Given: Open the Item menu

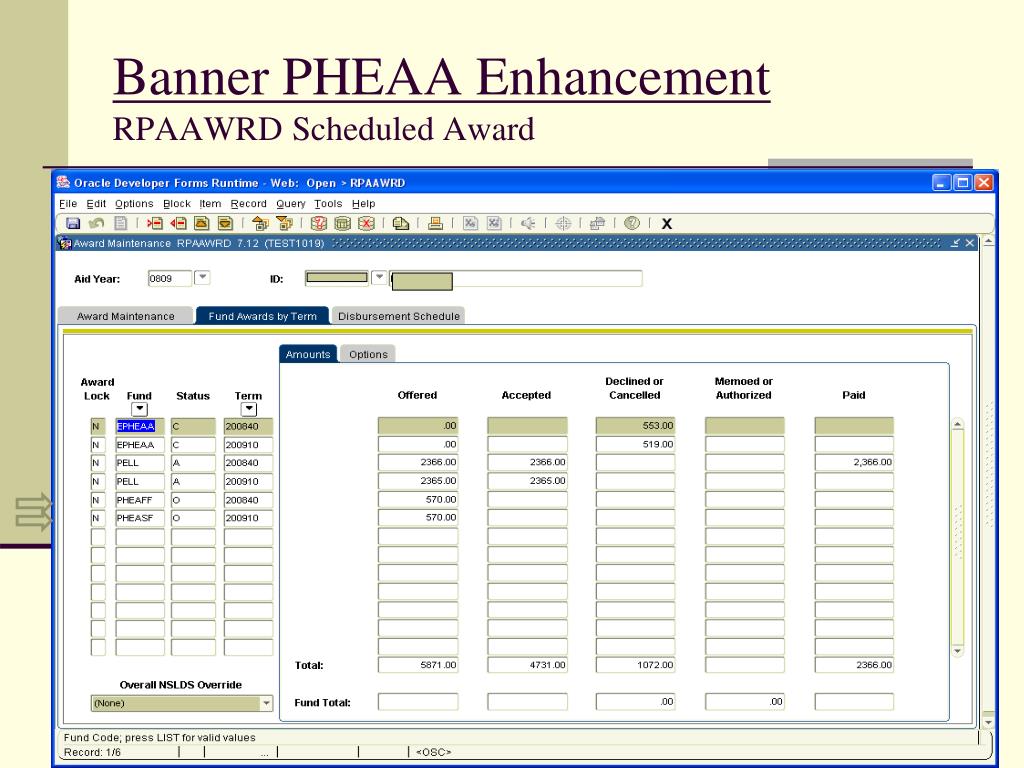Looking at the screenshot, I should 210,204.
